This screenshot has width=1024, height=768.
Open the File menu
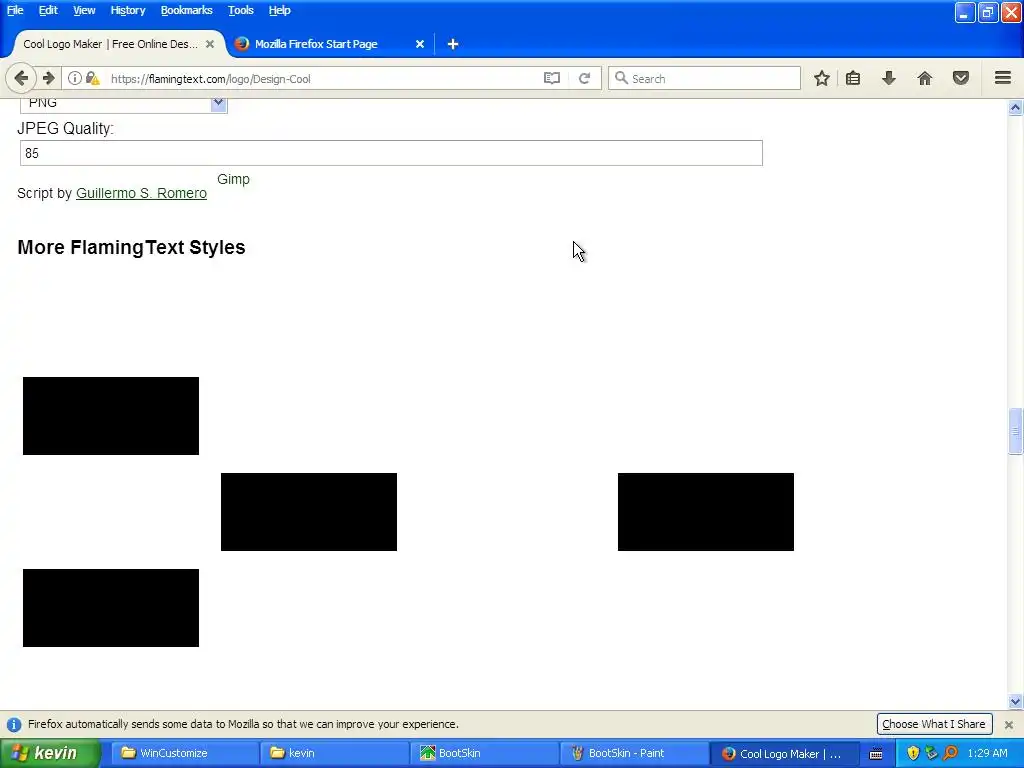15,10
